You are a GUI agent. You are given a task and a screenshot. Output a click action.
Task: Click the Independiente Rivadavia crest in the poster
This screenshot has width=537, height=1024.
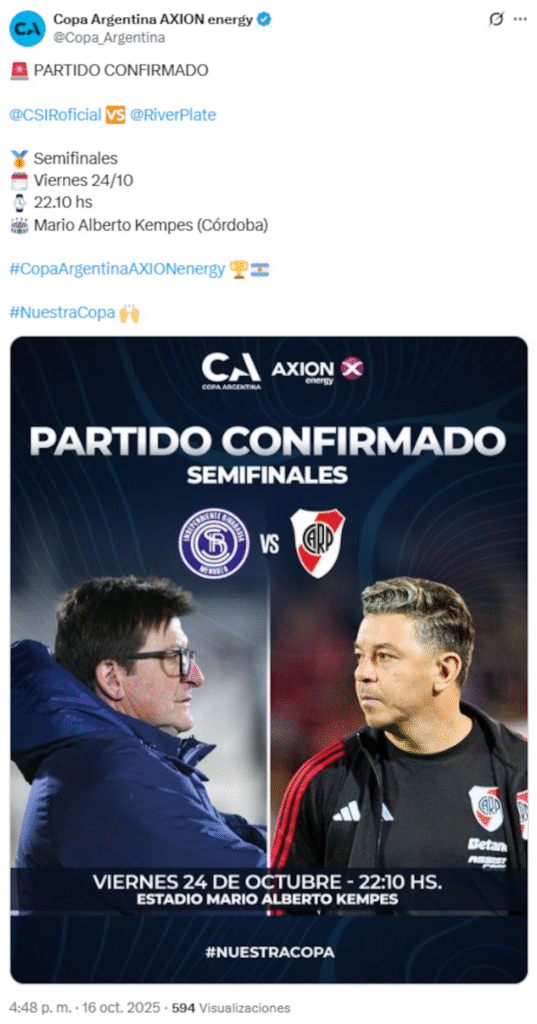(x=214, y=543)
